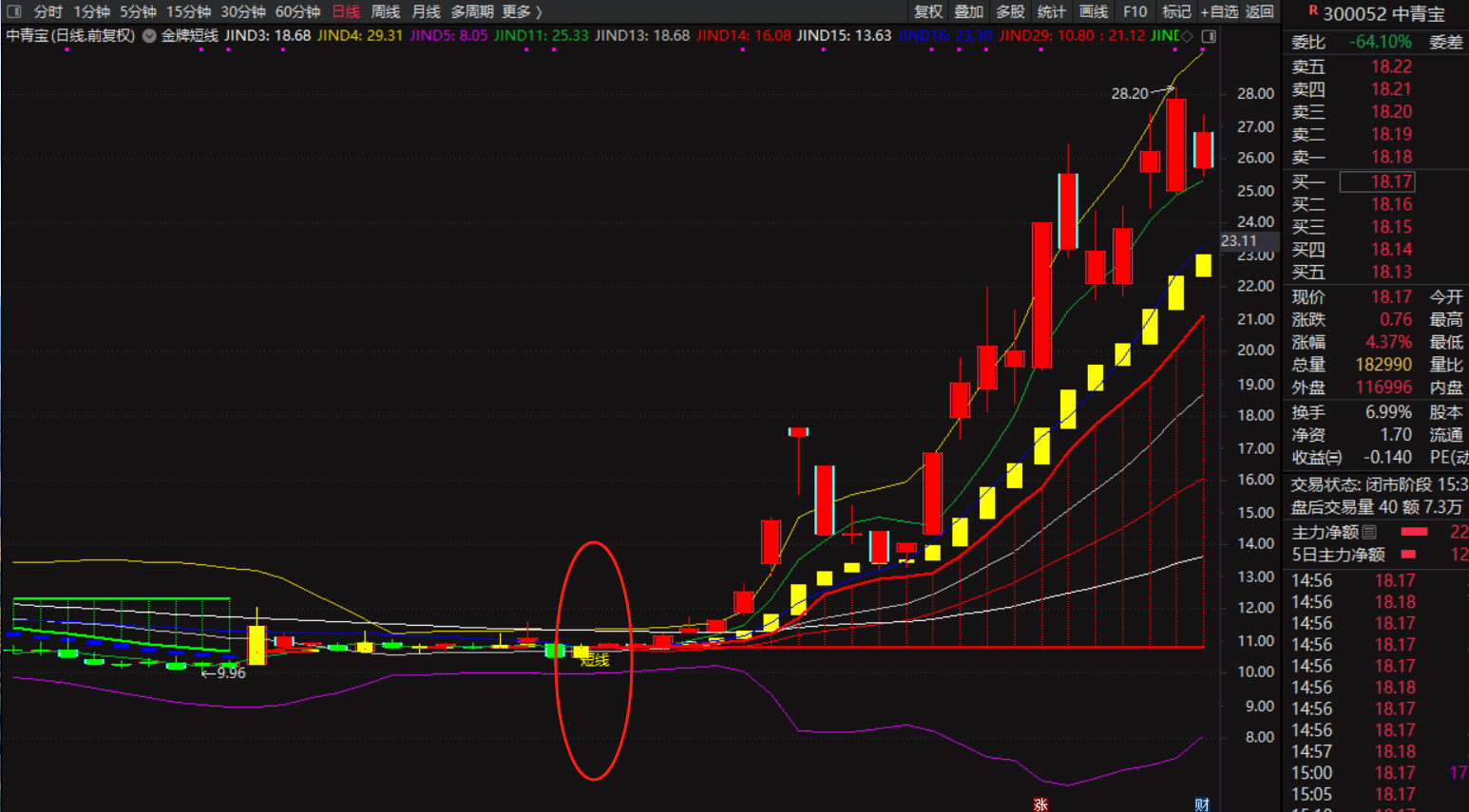Click the 财 marker at chart bottom
The width and height of the screenshot is (1469, 812).
[1202, 804]
